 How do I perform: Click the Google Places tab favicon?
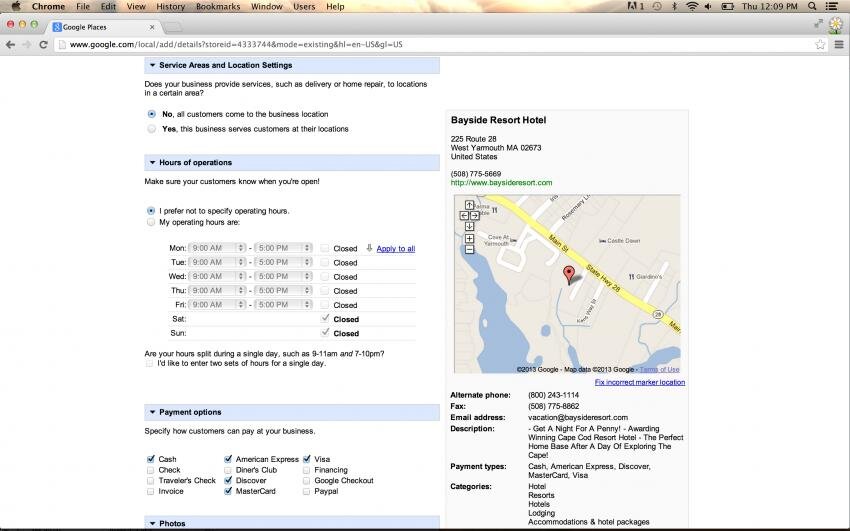pyautogui.click(x=57, y=27)
